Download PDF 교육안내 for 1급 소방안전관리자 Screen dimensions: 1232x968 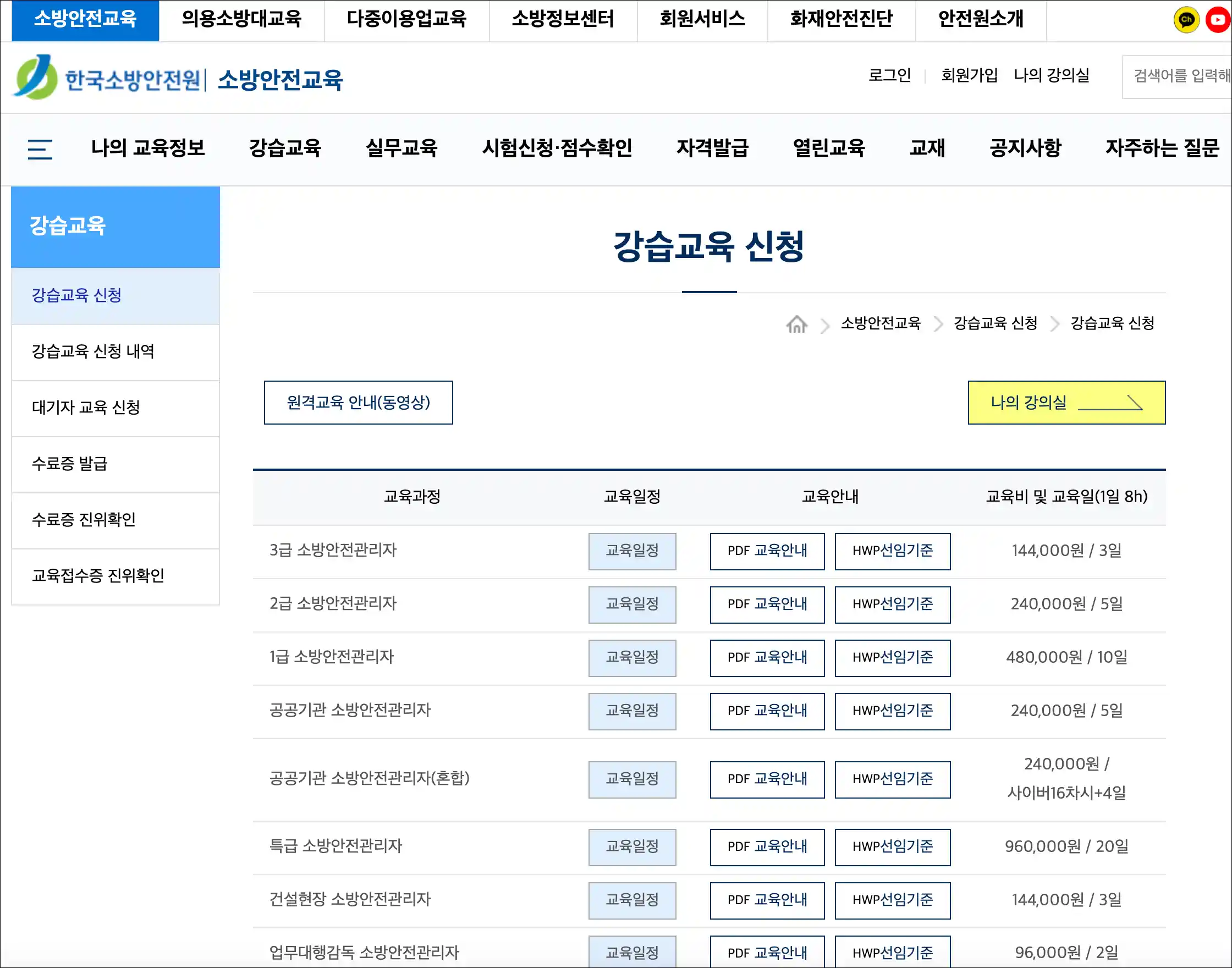767,657
